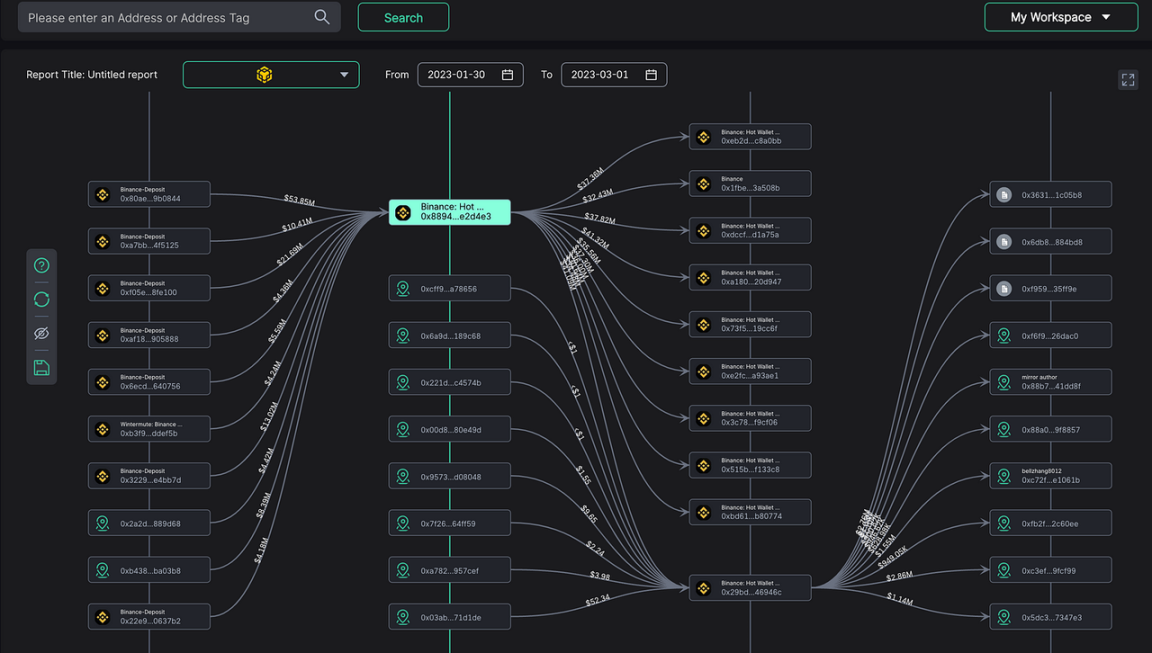
Task: Click the refresh graph icon
Action: pos(41,300)
